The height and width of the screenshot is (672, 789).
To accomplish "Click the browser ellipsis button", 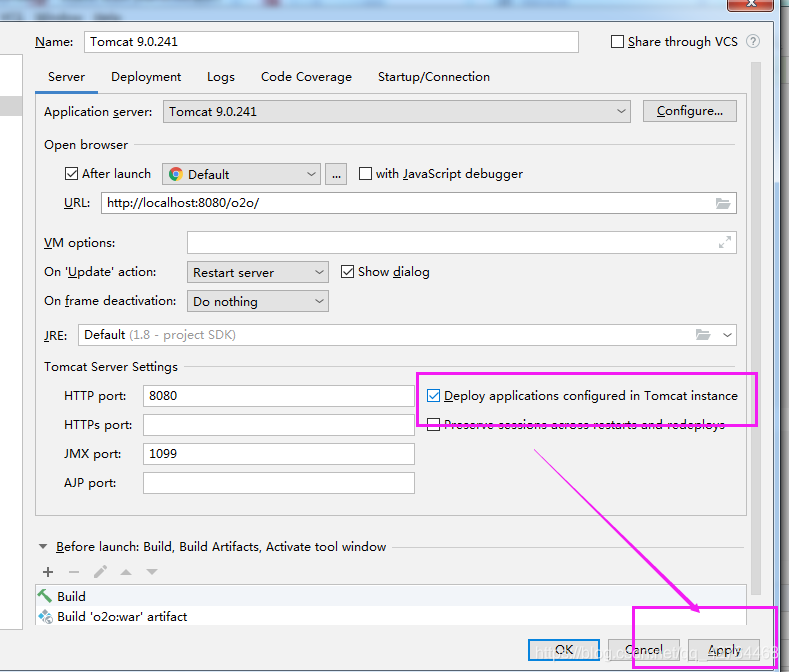I will click(x=336, y=174).
